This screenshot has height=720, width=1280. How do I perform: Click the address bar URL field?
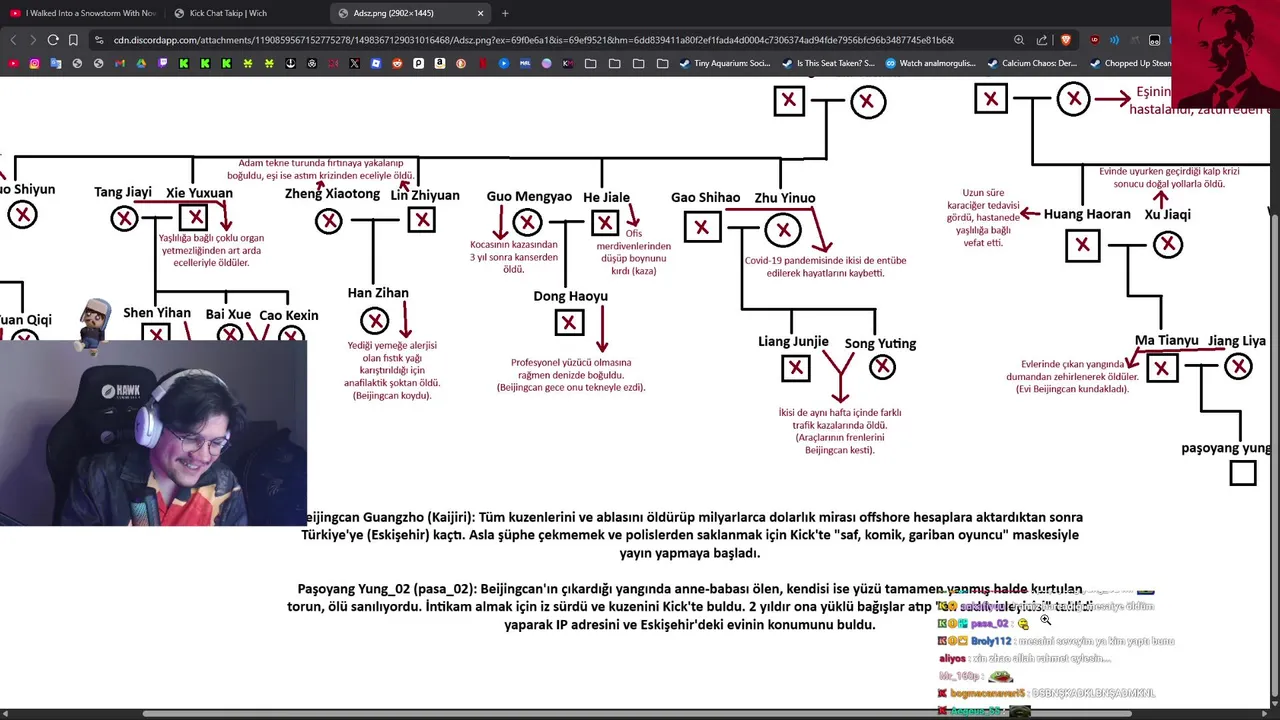tap(534, 40)
